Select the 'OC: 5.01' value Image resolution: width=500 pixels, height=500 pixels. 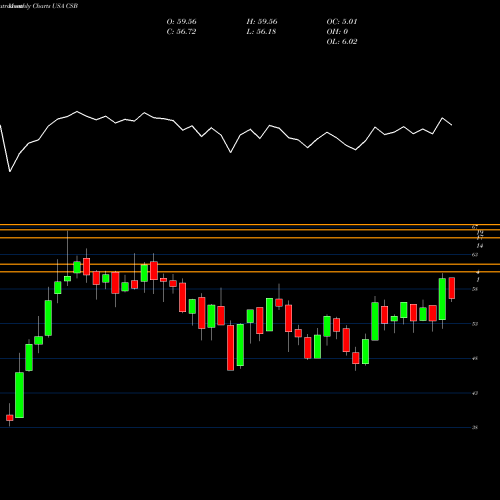click(342, 22)
